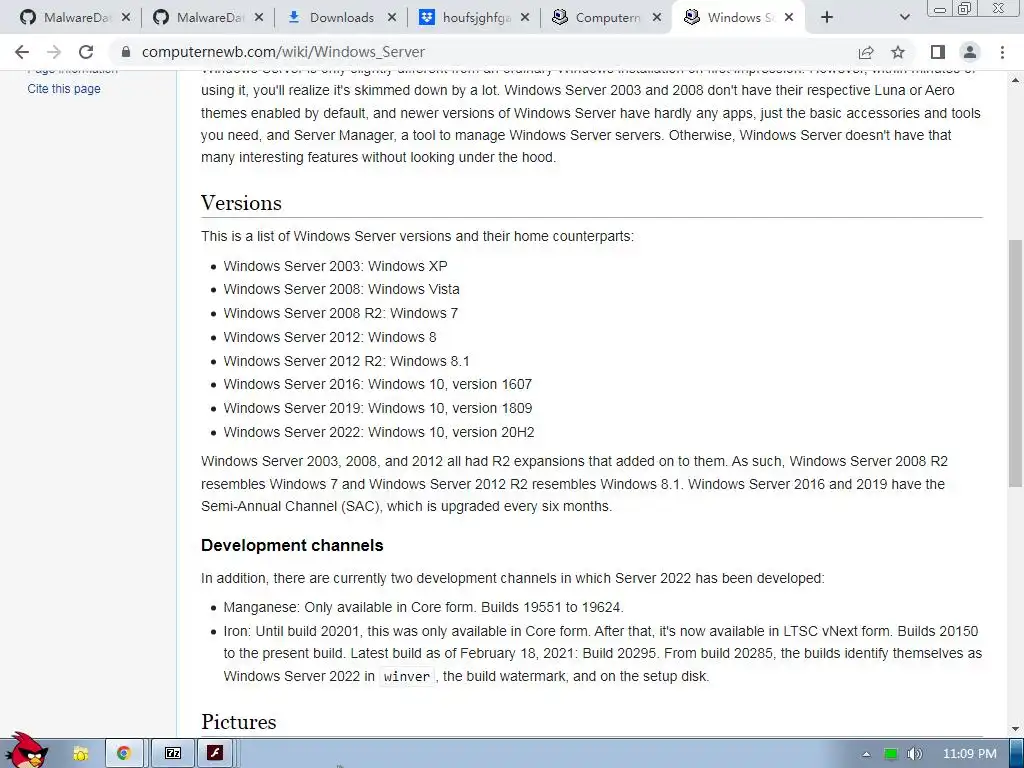Click the Angry Birds start button
Viewport: 1024px width, 768px height.
[26, 751]
